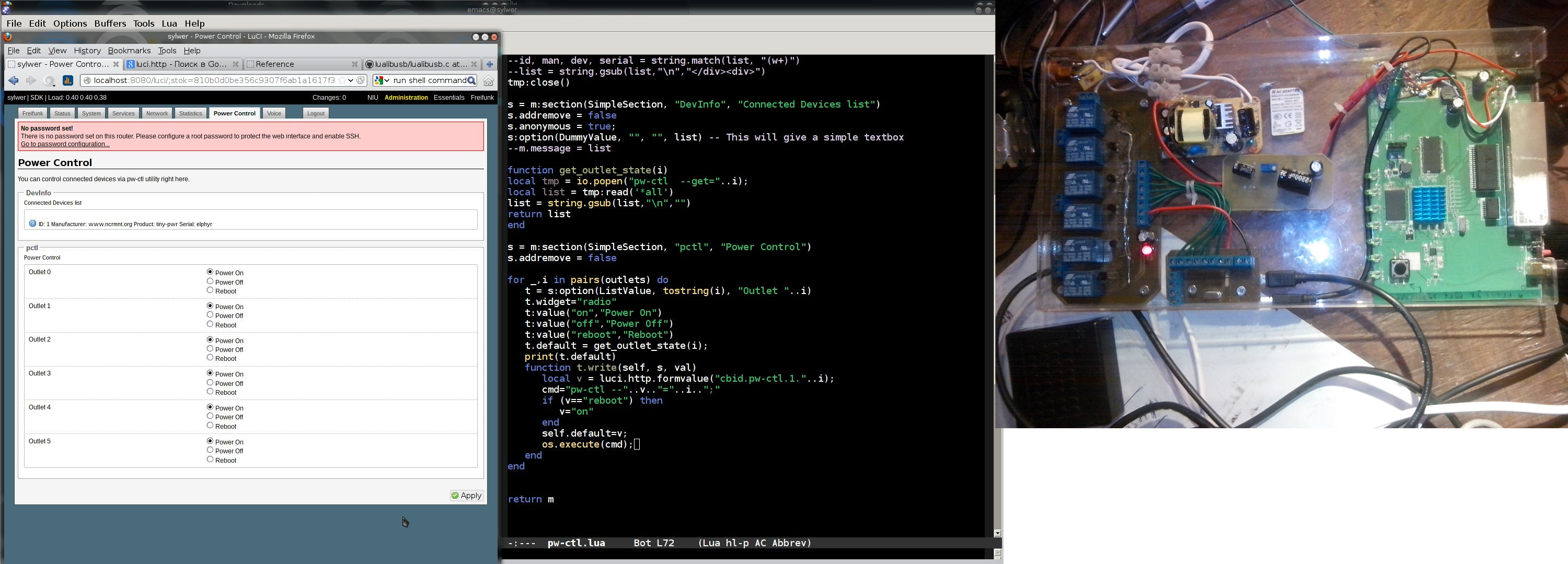Select Reboot for Outlet 3
1568x564 pixels.
pyautogui.click(x=210, y=392)
